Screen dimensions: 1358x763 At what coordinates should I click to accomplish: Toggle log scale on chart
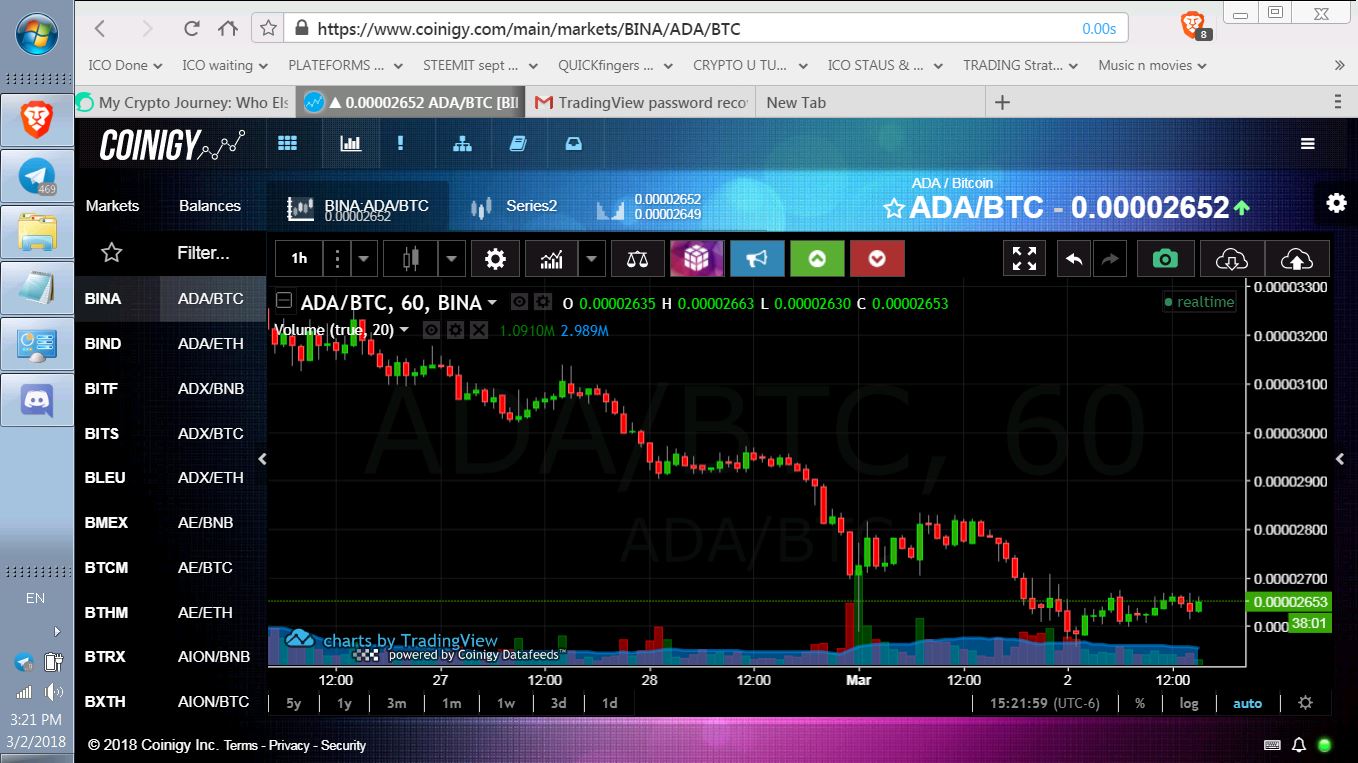click(1189, 703)
